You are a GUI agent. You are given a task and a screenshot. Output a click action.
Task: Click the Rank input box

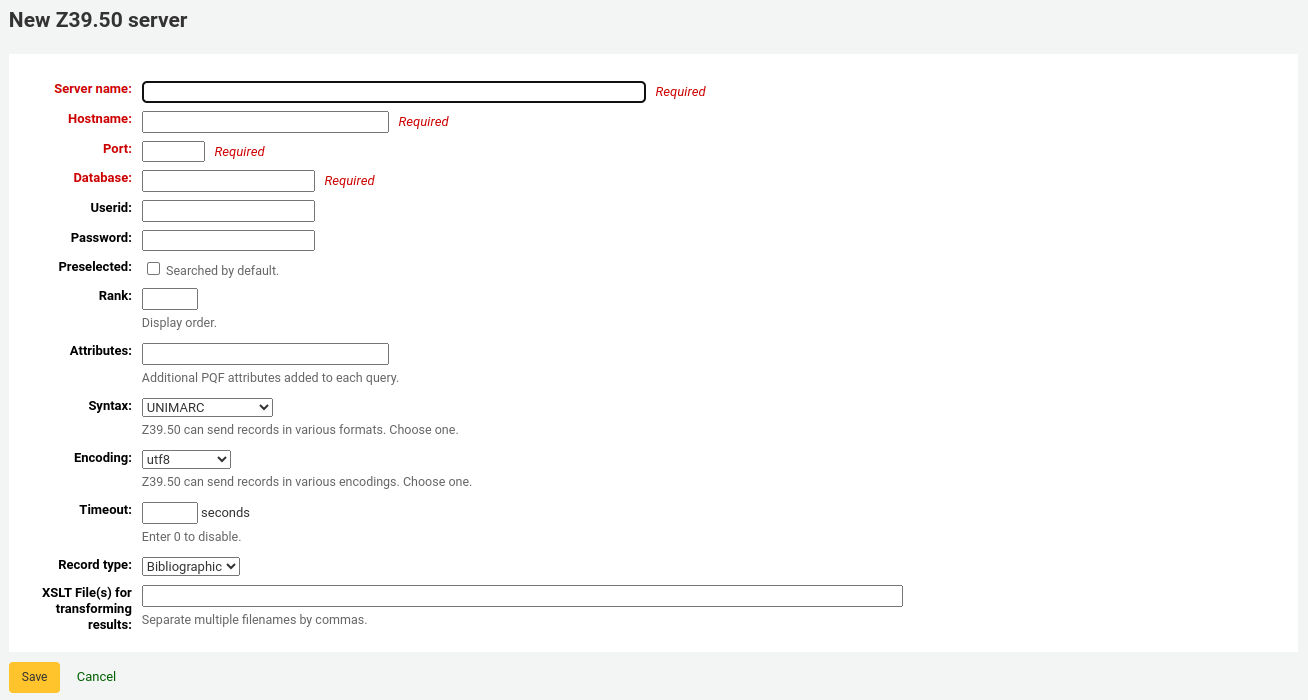(x=170, y=299)
